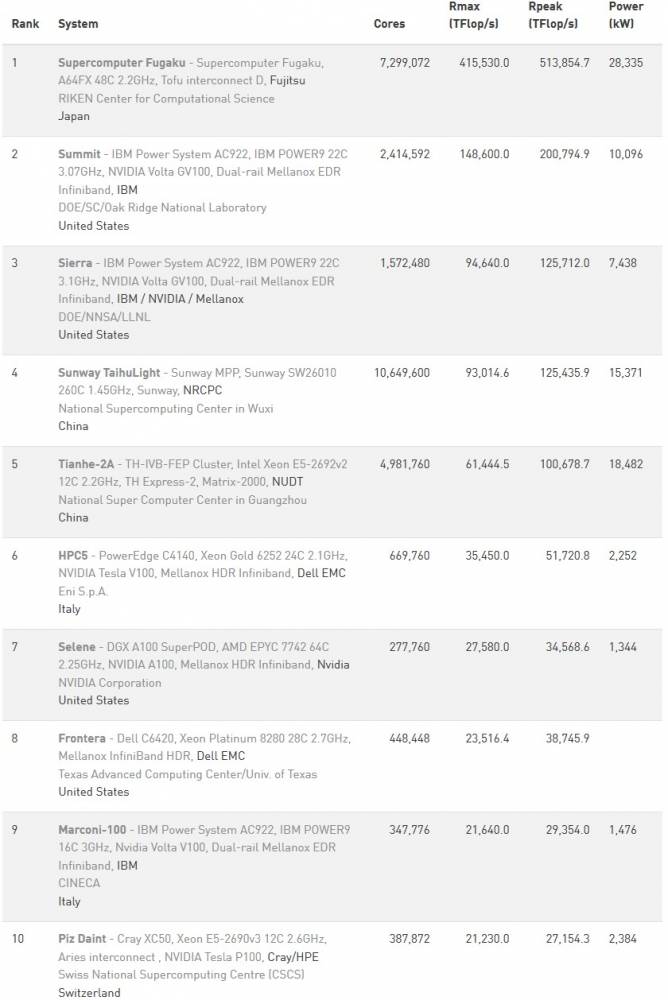
Task: Open the Supercomputer Fugaku system link
Action: [x=121, y=62]
